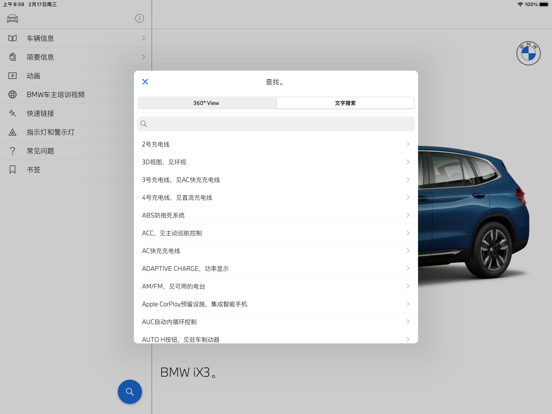Open the info circle icon
552x414 pixels.
[139, 18]
